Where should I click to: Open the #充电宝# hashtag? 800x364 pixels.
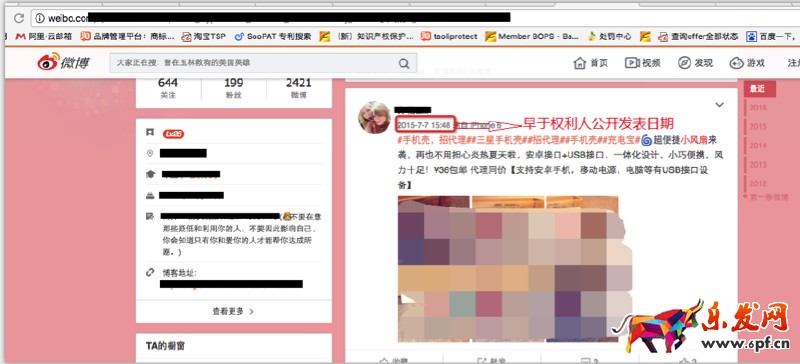618,139
